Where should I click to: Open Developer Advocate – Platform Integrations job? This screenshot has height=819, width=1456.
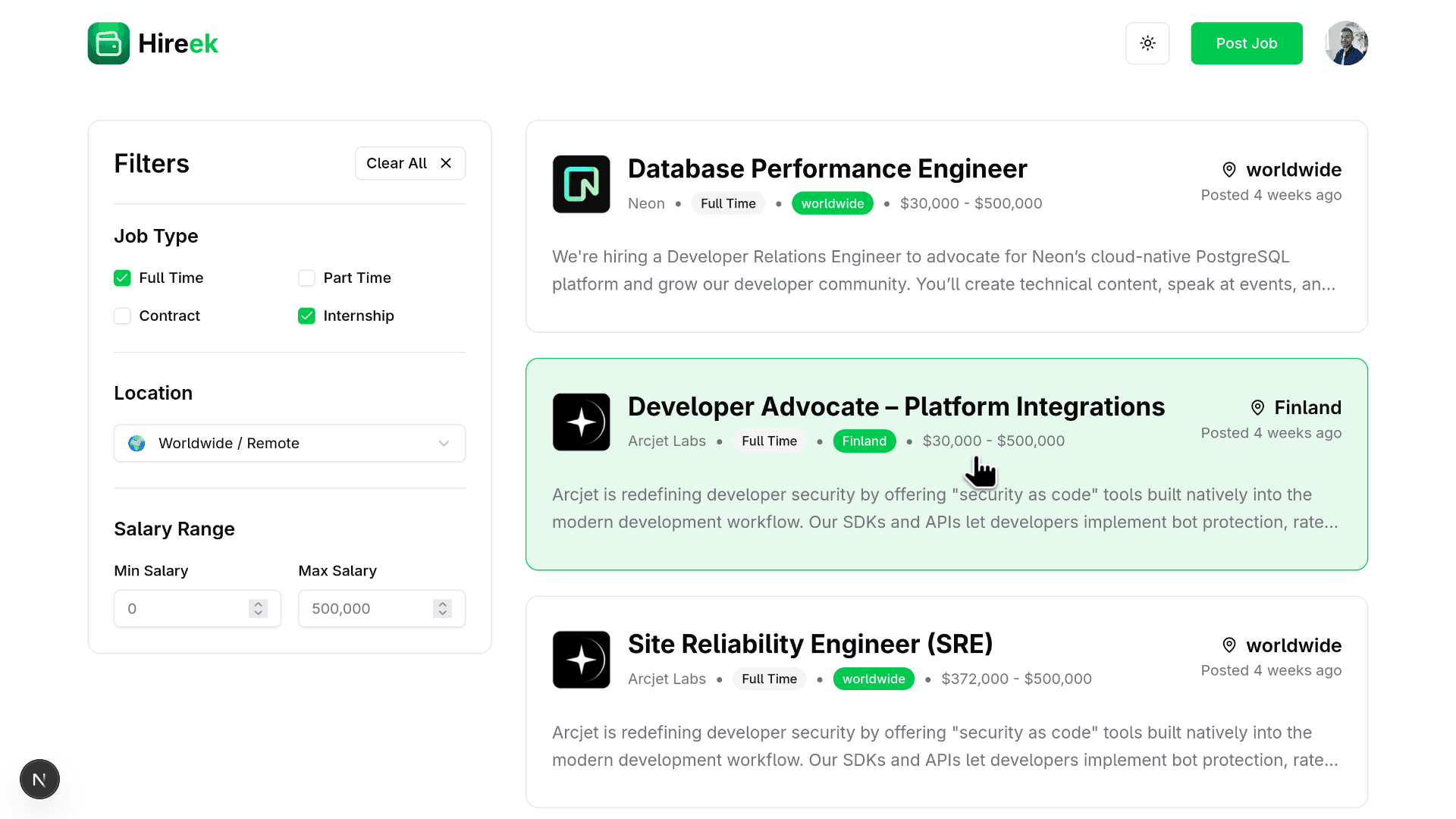point(896,406)
